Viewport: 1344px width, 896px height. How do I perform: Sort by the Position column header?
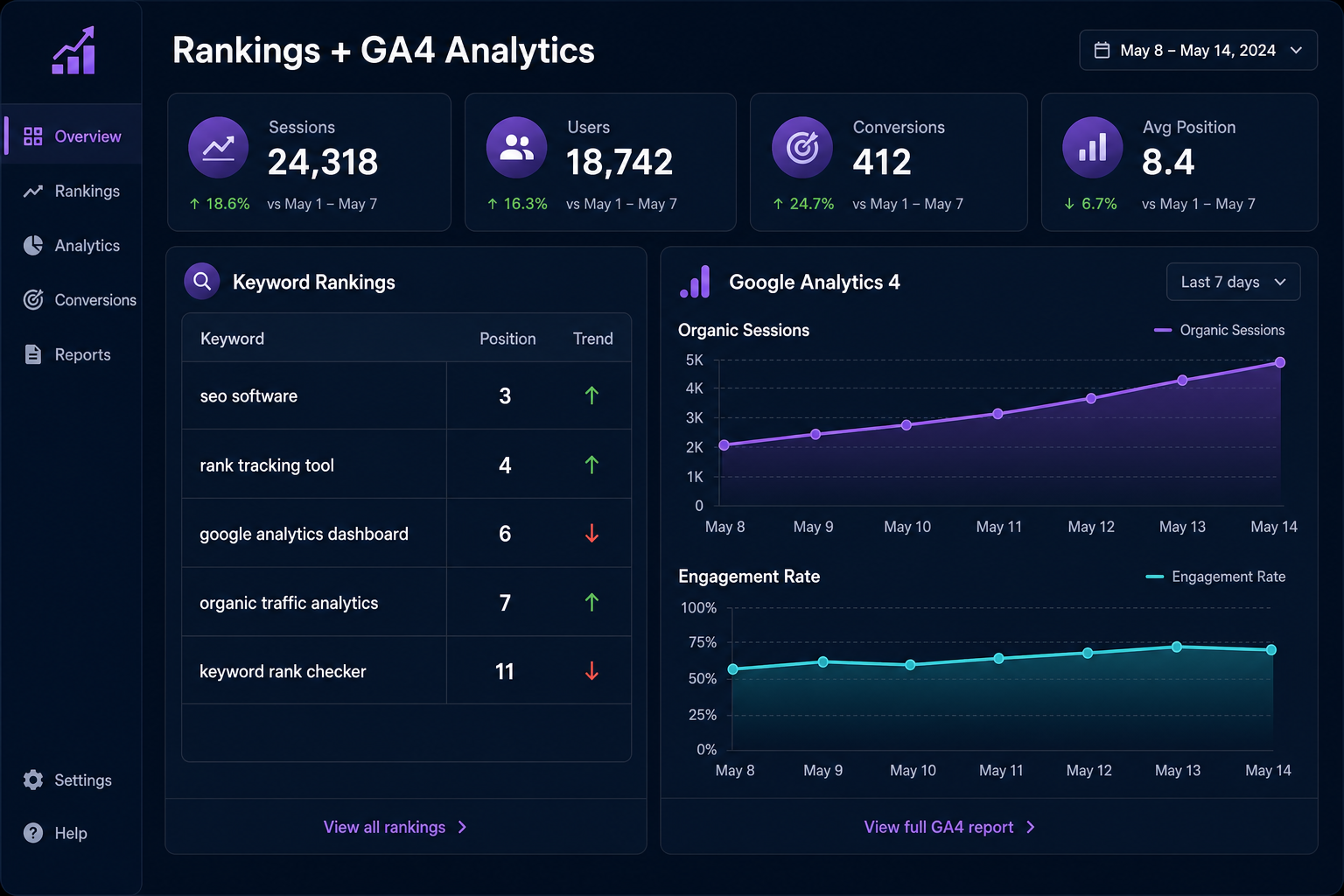point(507,339)
